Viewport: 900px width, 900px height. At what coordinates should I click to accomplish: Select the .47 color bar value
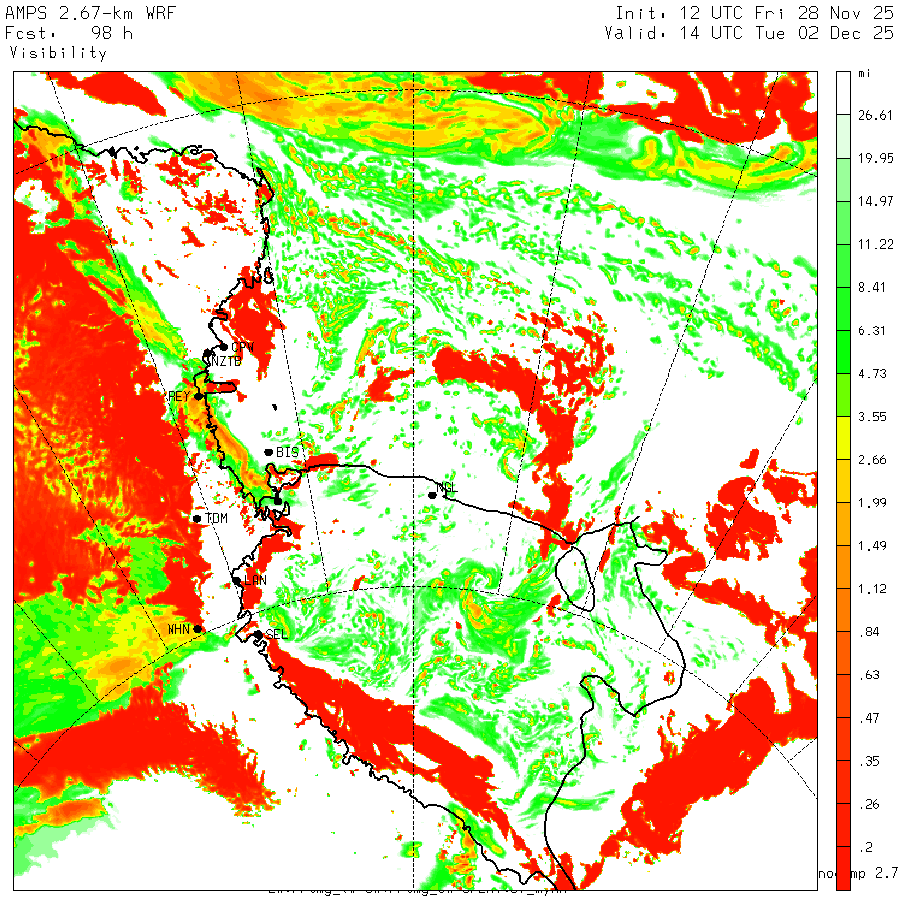tap(869, 718)
